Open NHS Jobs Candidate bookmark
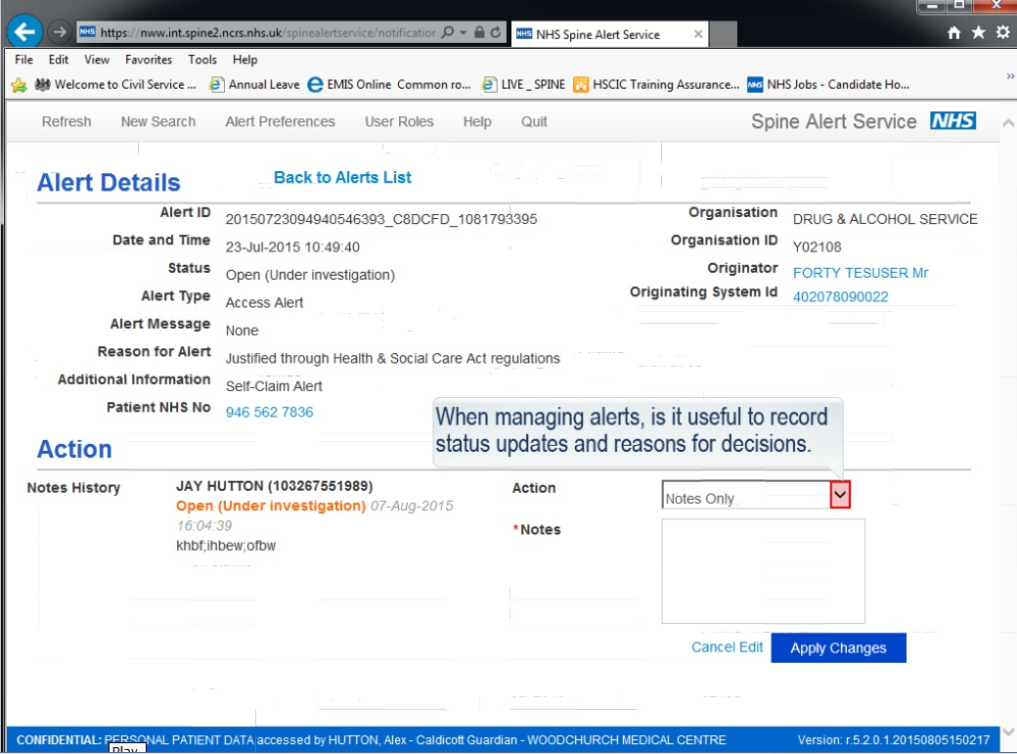Screen dimensions: 1017x754 pos(828,84)
